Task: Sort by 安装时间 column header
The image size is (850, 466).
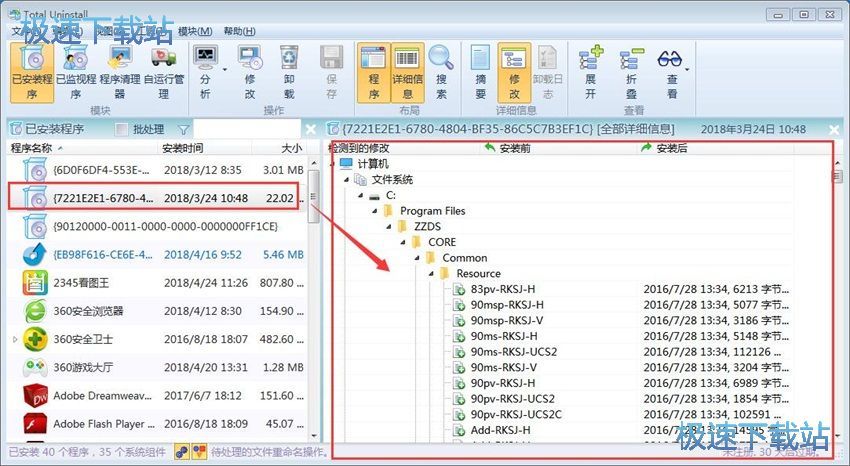Action: [204, 148]
